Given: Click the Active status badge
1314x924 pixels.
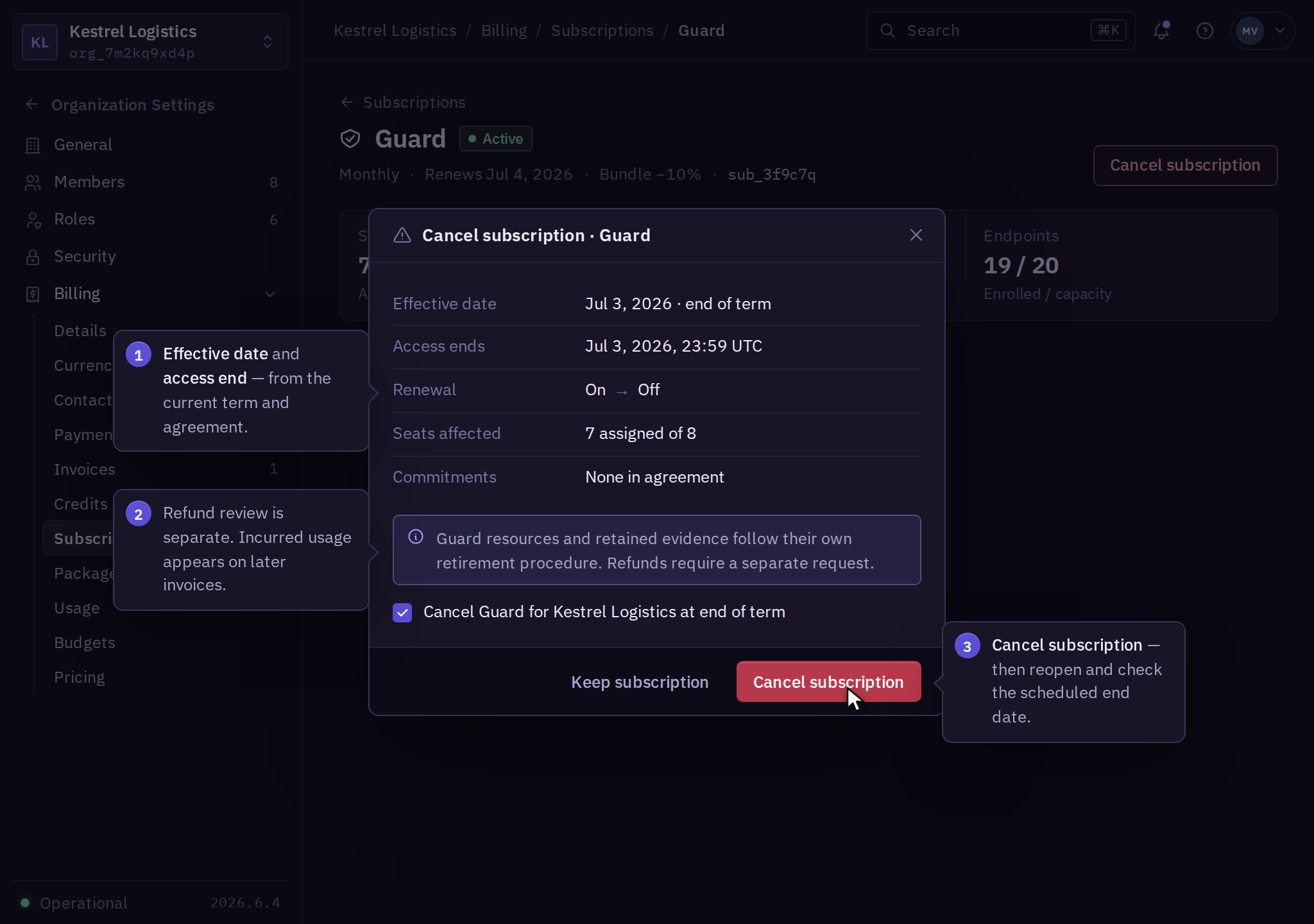Looking at the screenshot, I should [495, 139].
